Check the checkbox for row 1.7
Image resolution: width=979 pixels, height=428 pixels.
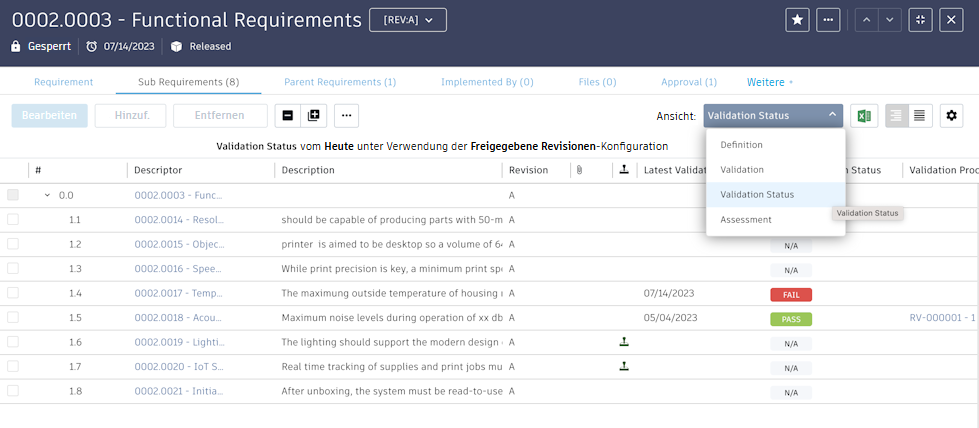point(13,367)
